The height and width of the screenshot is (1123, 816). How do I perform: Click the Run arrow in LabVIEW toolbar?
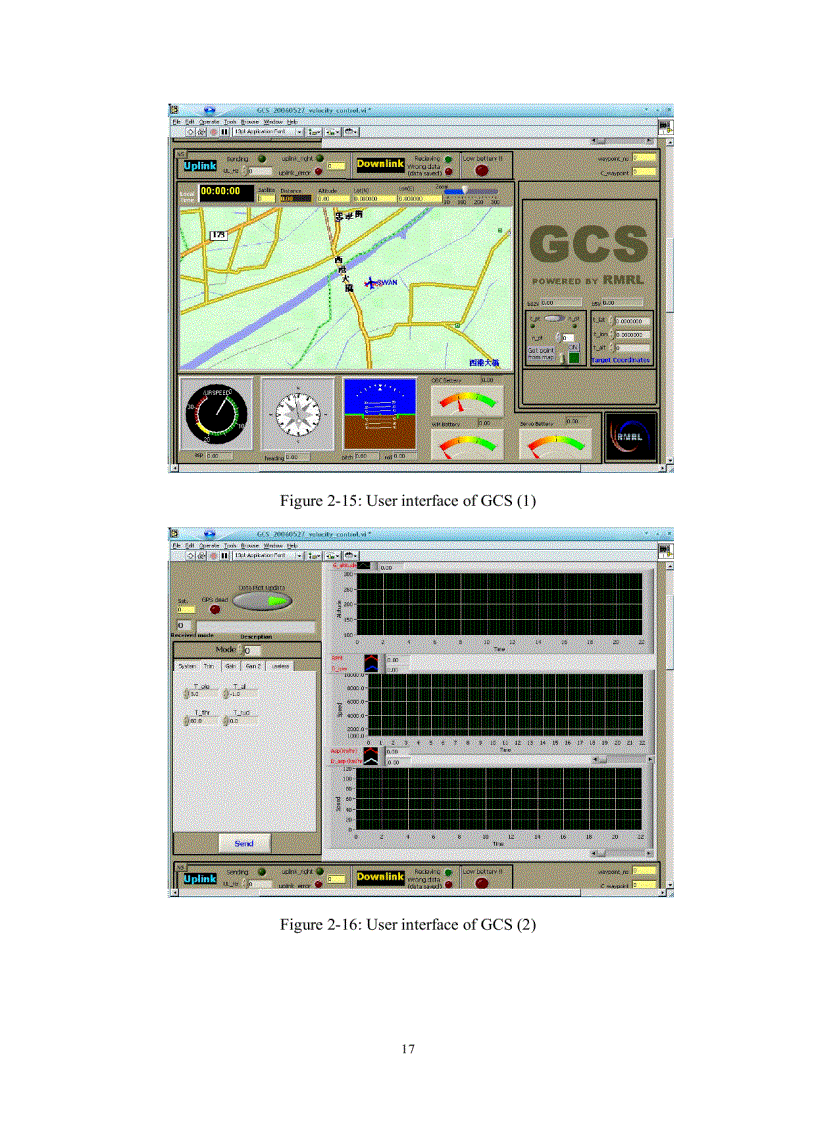click(190, 131)
